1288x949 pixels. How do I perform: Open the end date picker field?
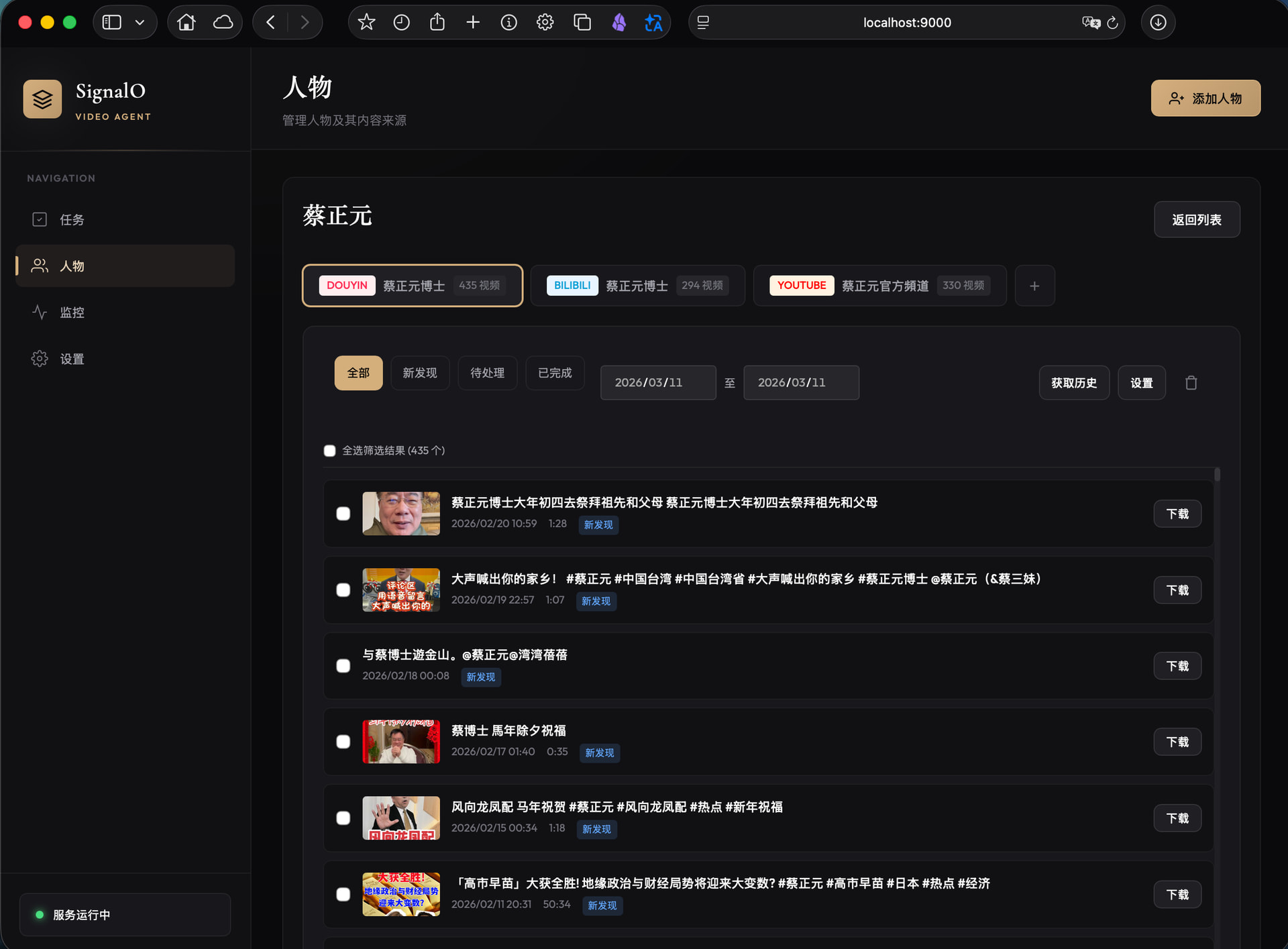point(800,383)
